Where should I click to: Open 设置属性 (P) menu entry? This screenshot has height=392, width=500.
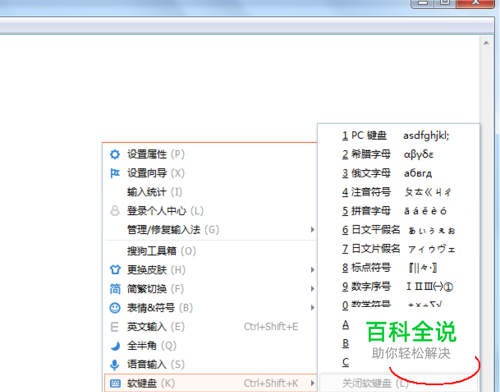coord(211,154)
